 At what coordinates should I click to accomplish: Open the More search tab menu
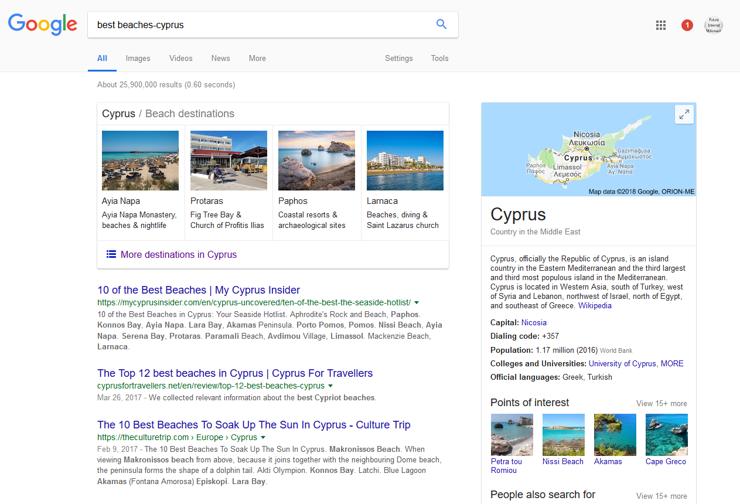[x=257, y=58]
